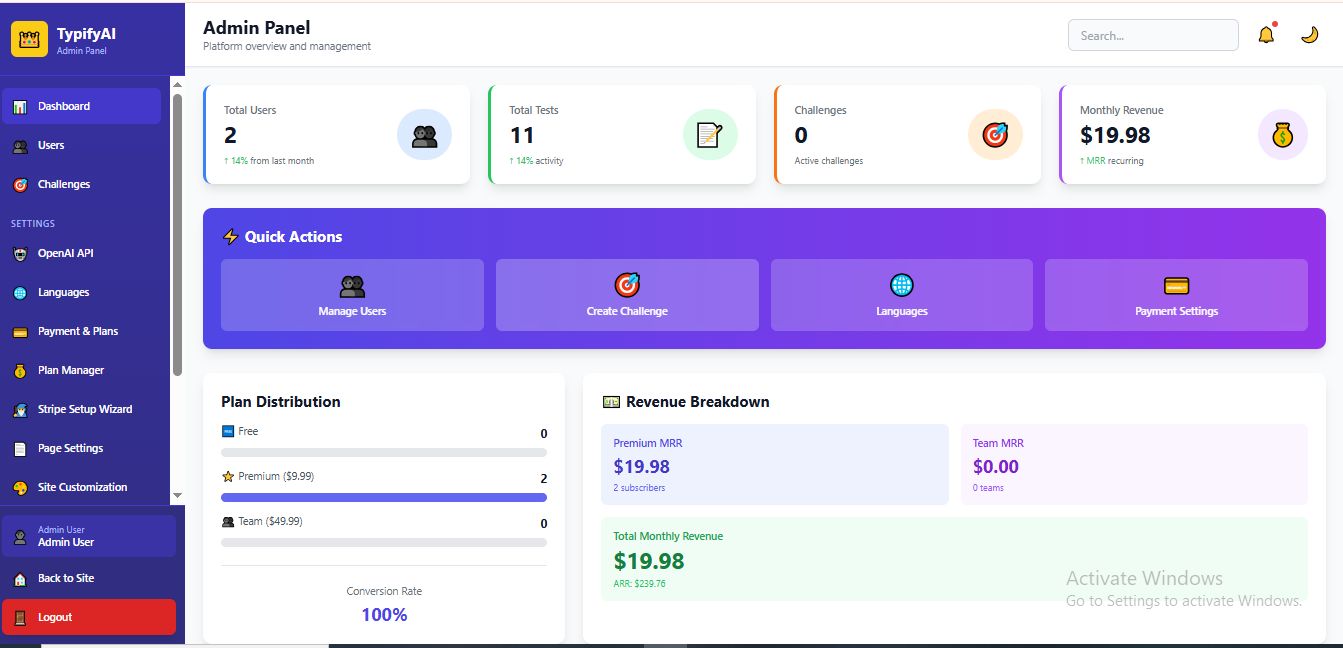This screenshot has width=1343, height=648.
Task: Click the Premium plan progress bar
Action: click(x=383, y=497)
